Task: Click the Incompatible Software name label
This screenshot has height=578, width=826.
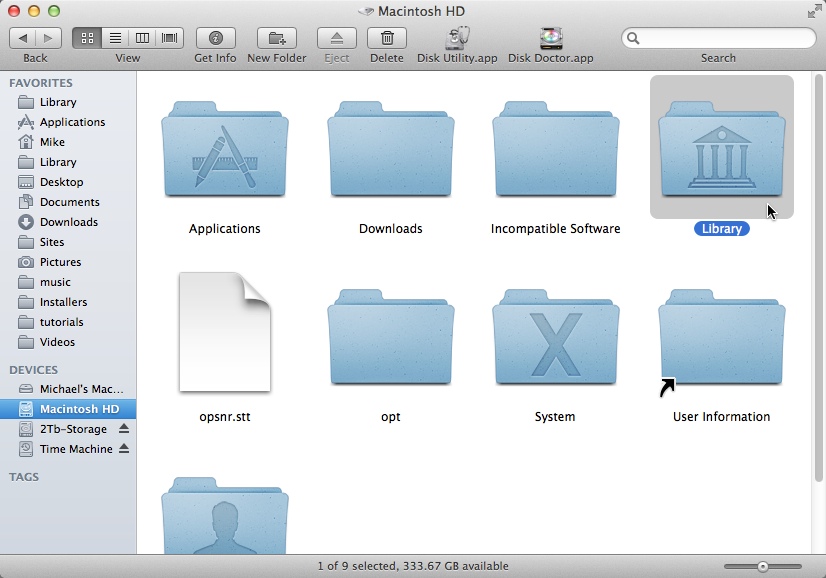Action: 556,229
